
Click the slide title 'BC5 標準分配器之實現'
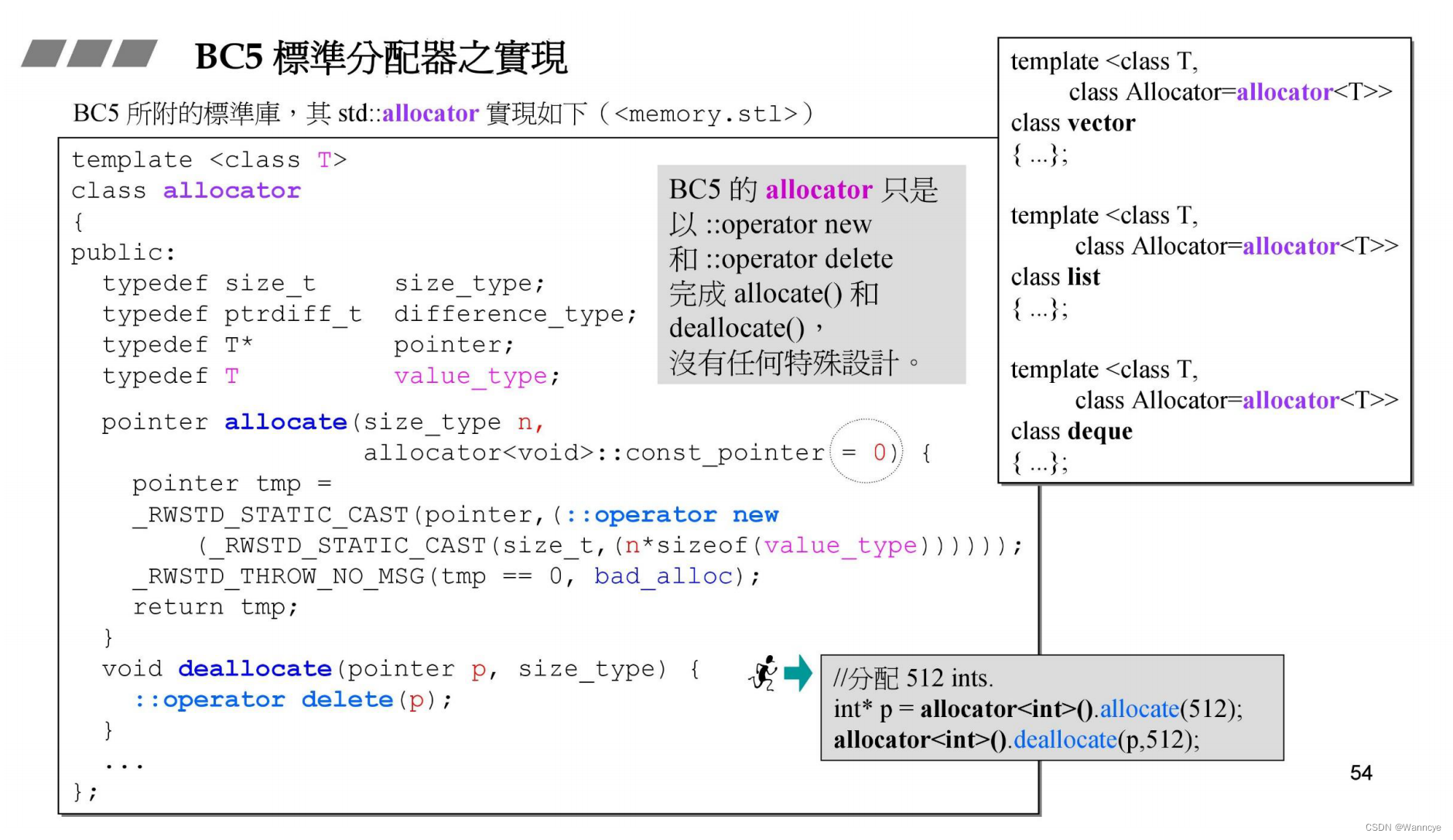(x=381, y=58)
